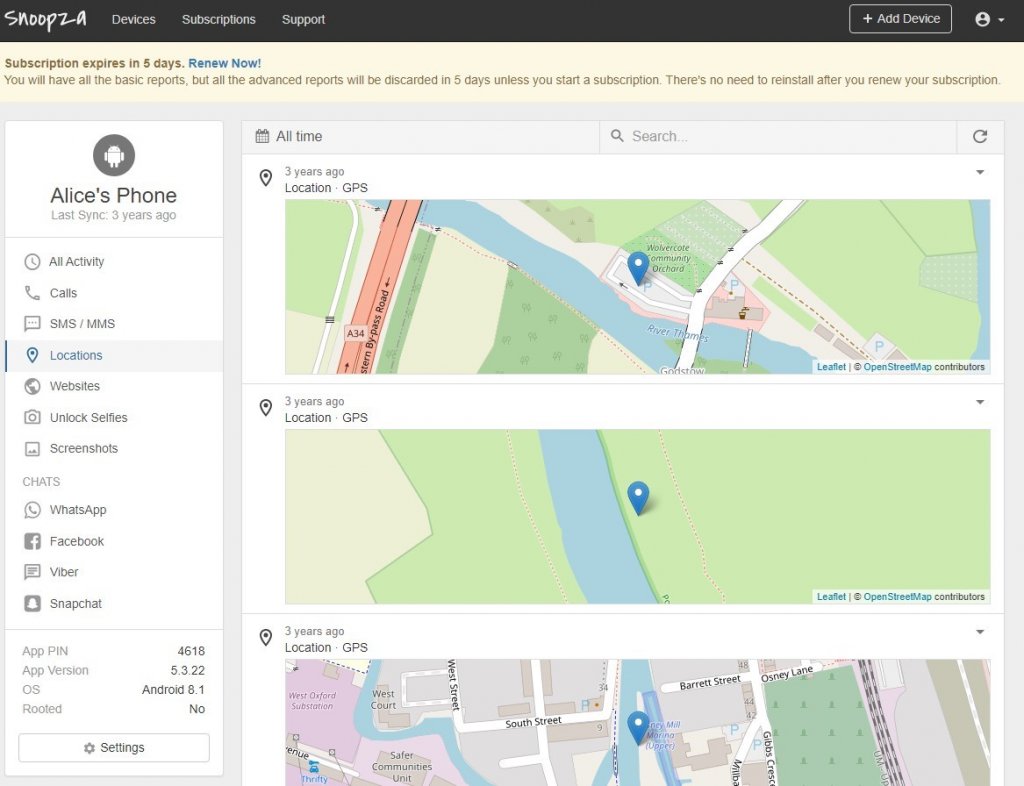Open the OpenStreetMap link on the first map
The height and width of the screenshot is (786, 1024).
point(897,367)
